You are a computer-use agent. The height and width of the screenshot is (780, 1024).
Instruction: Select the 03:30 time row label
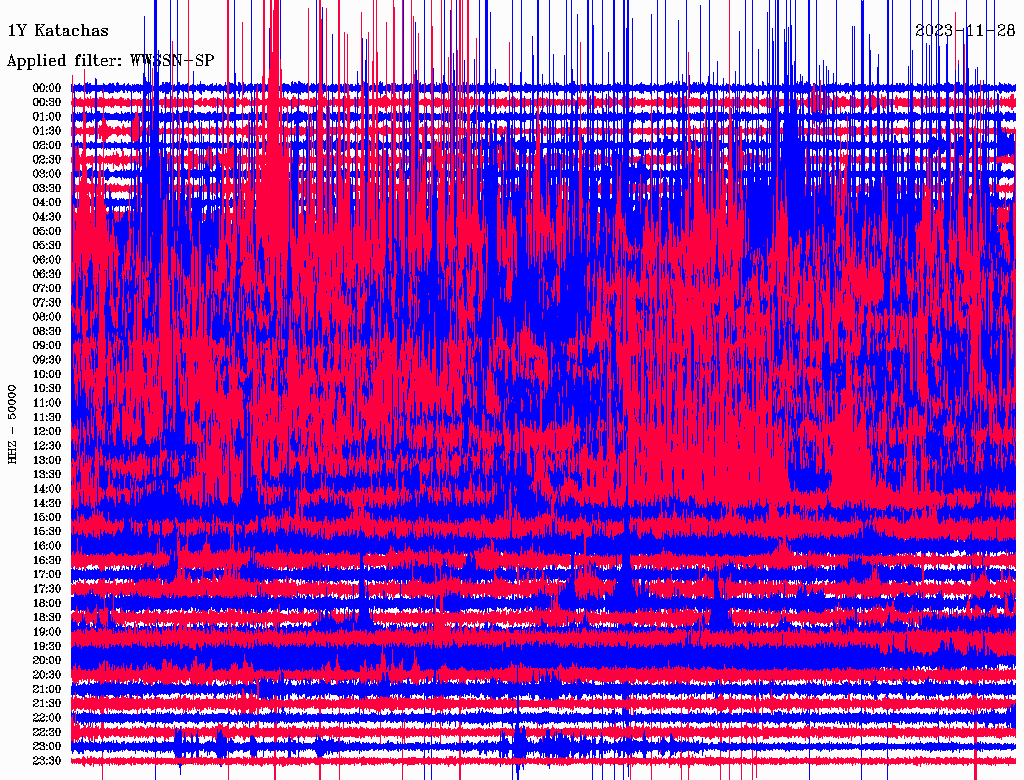[47, 188]
